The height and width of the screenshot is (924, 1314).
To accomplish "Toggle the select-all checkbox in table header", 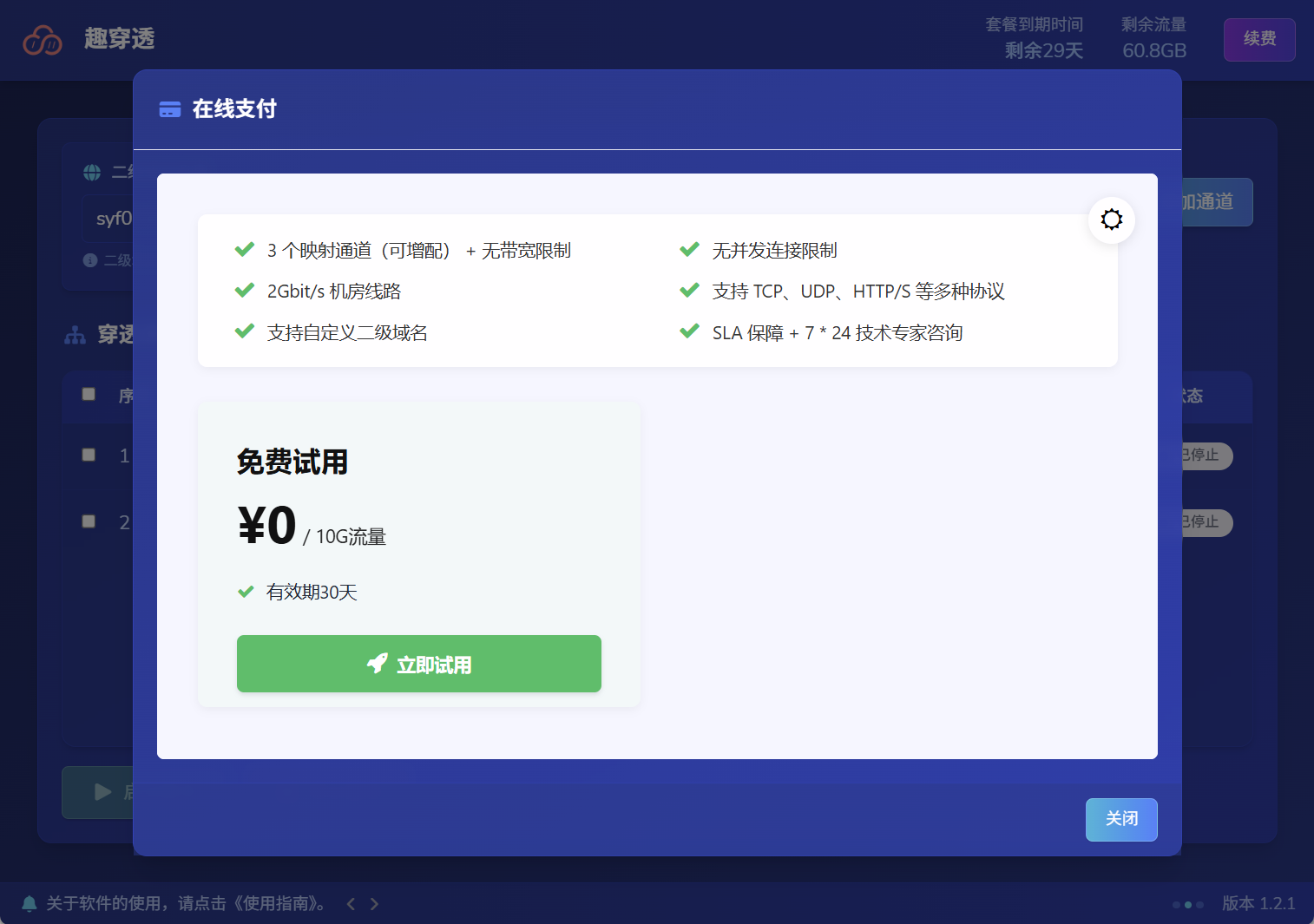I will click(x=89, y=395).
